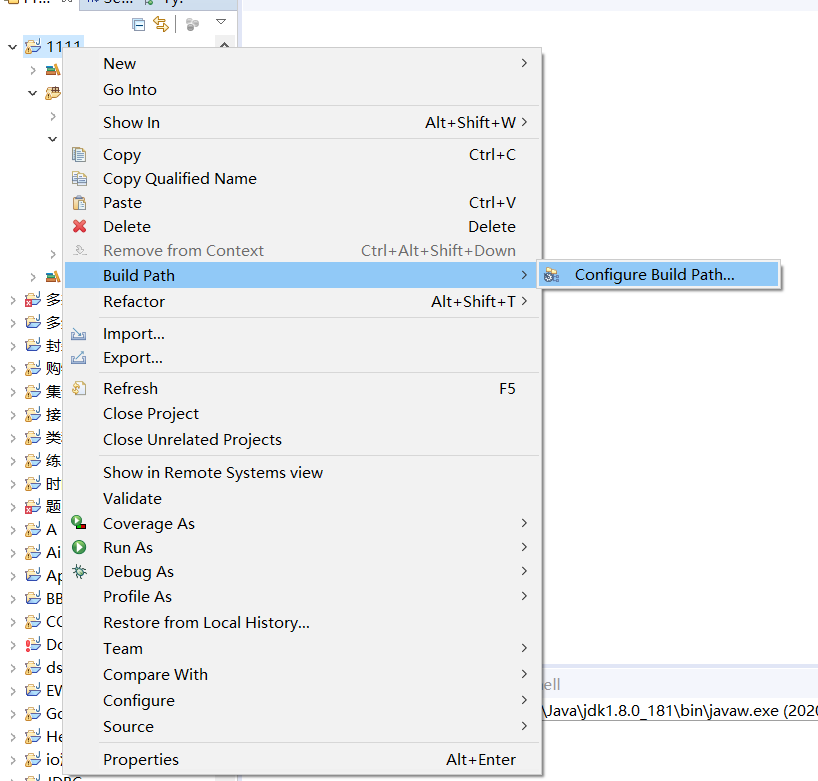Click submenu arrow next to Debug As

pyautogui.click(x=524, y=571)
